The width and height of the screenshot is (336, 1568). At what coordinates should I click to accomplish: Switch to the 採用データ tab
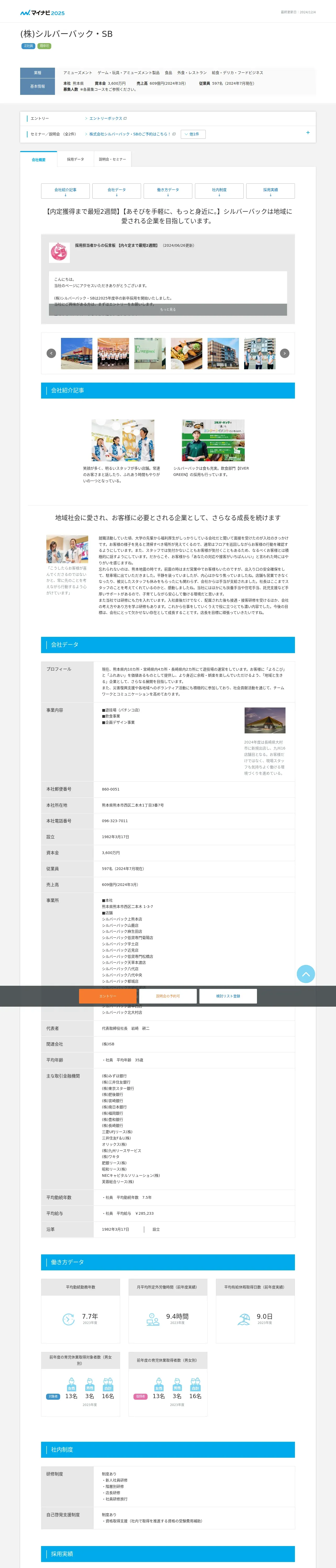point(76,159)
